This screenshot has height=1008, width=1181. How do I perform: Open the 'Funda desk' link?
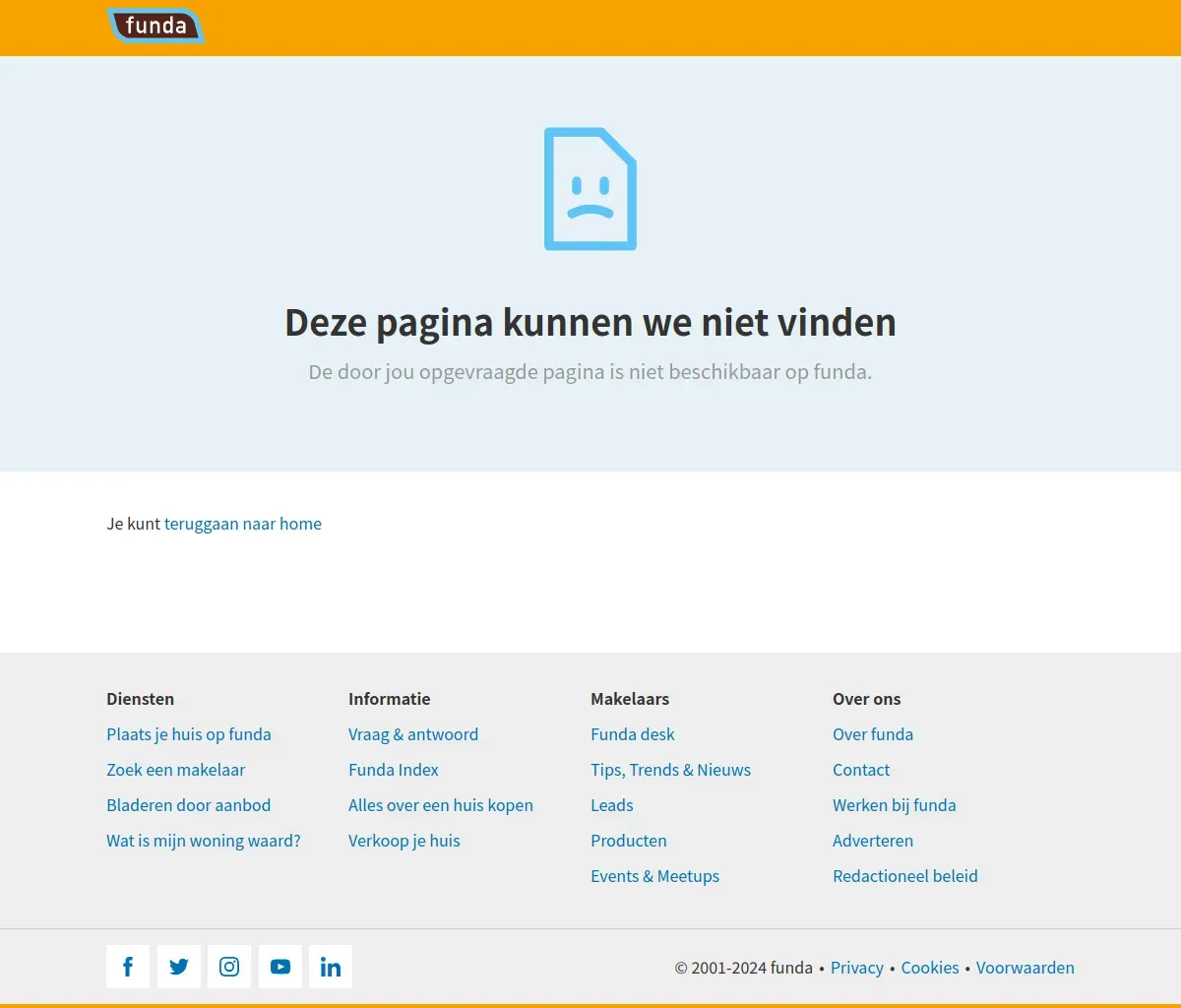(x=633, y=734)
